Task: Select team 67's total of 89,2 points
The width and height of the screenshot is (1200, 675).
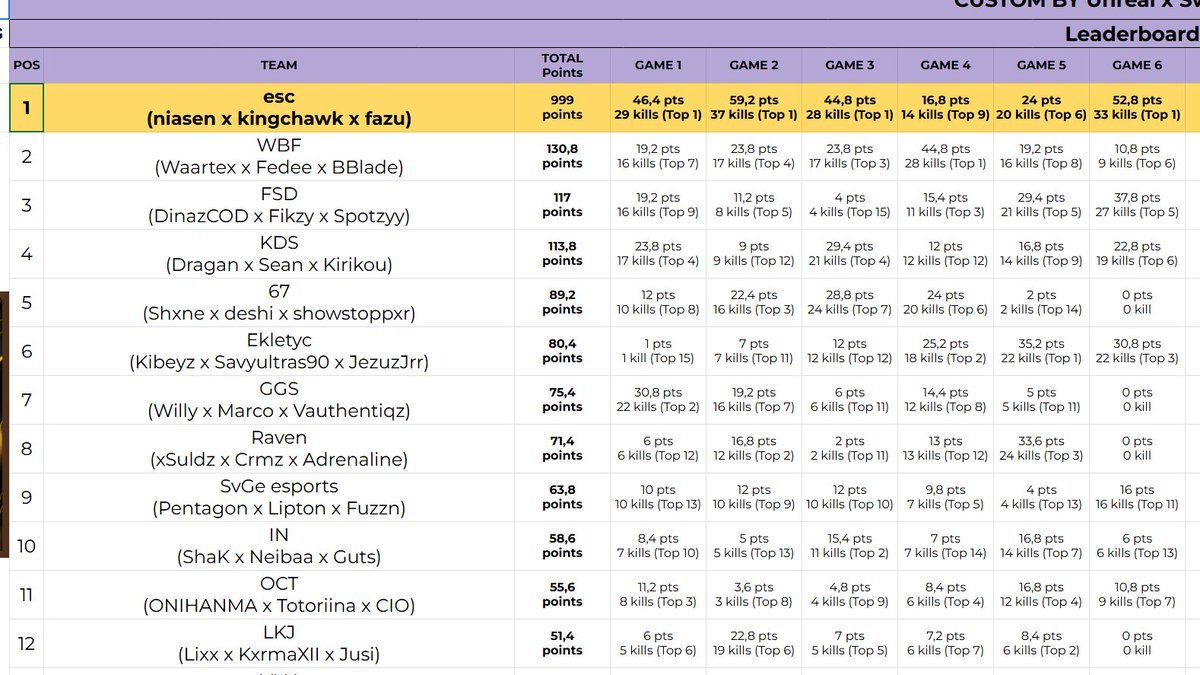Action: 562,303
